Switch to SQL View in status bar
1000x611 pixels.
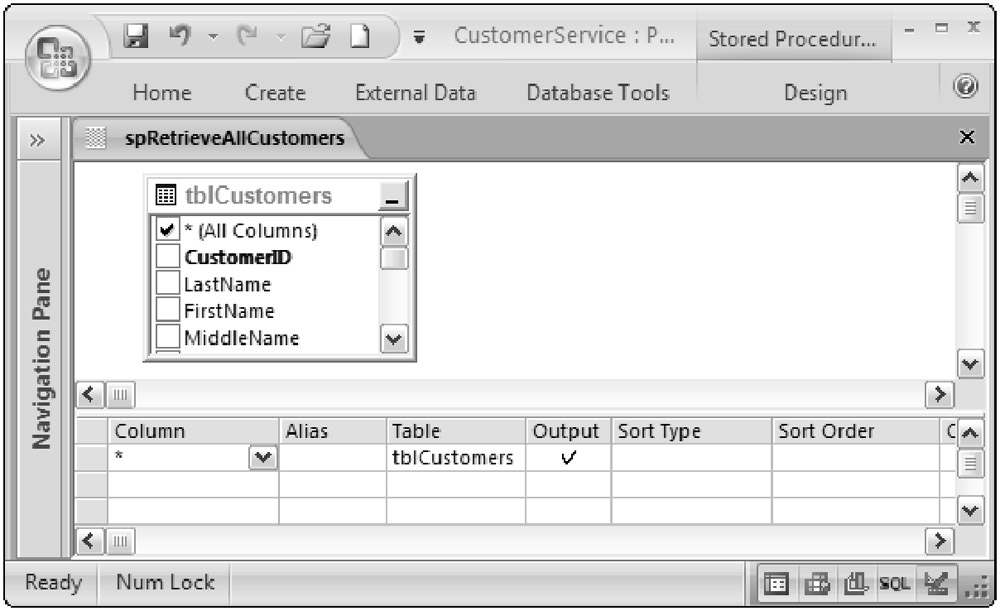(894, 582)
